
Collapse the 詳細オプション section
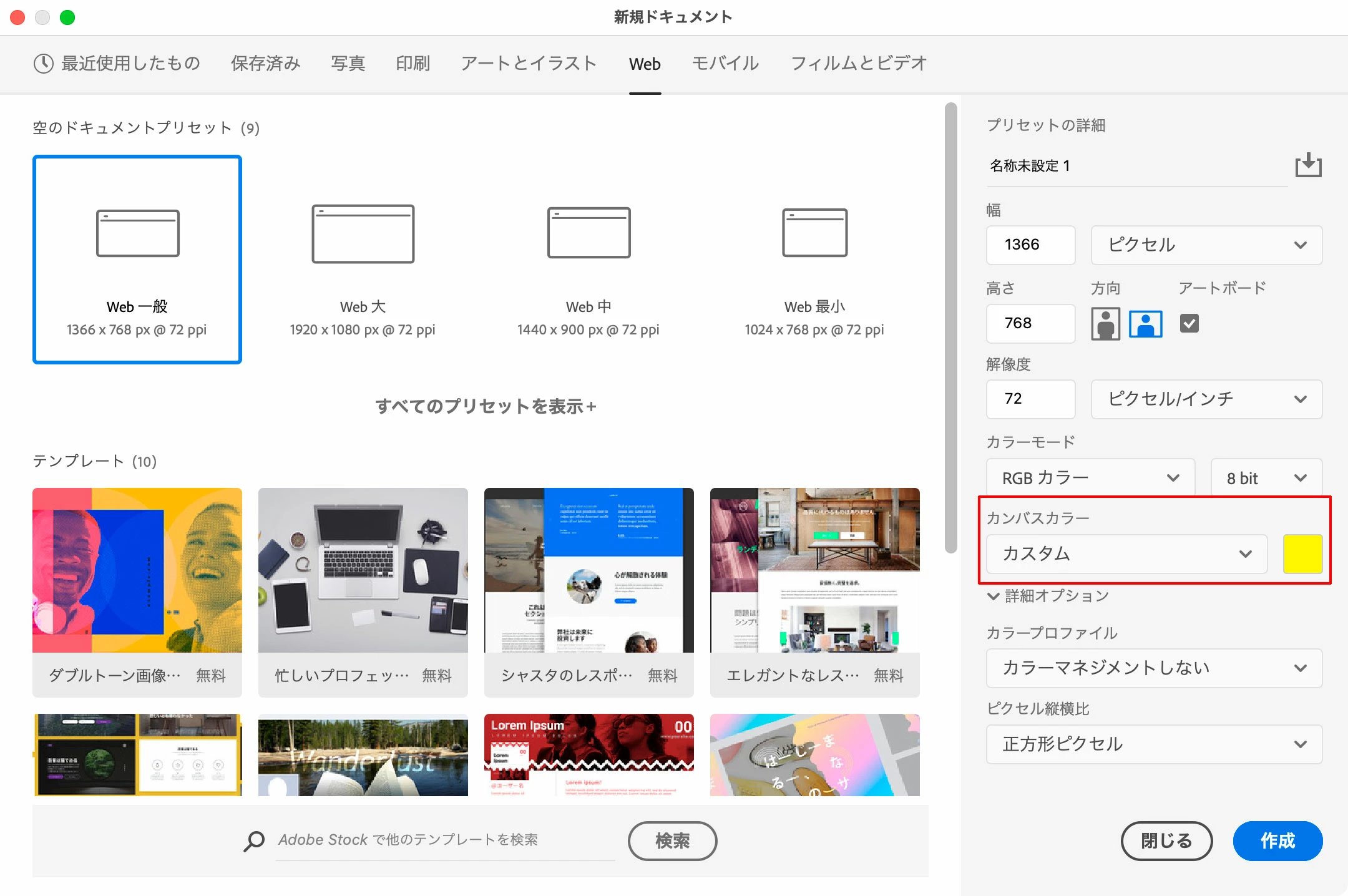pyautogui.click(x=994, y=596)
